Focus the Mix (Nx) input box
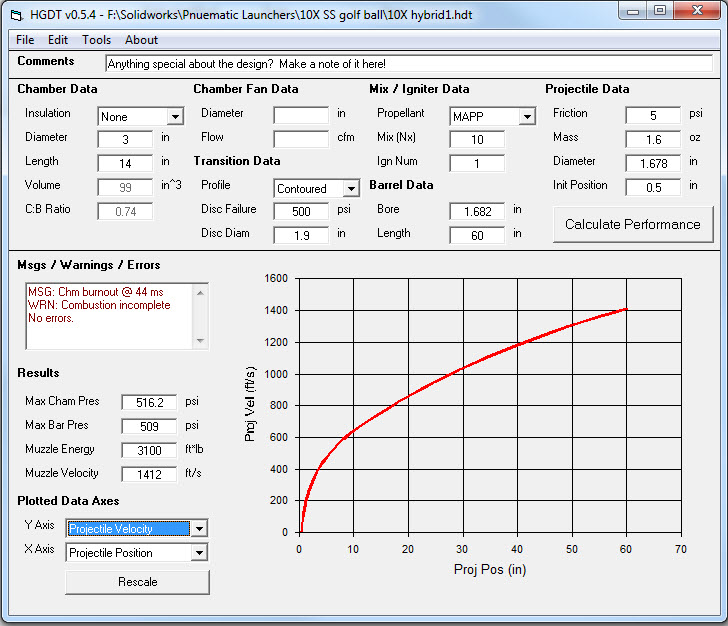Screen dimensions: 728x626 click(476, 140)
